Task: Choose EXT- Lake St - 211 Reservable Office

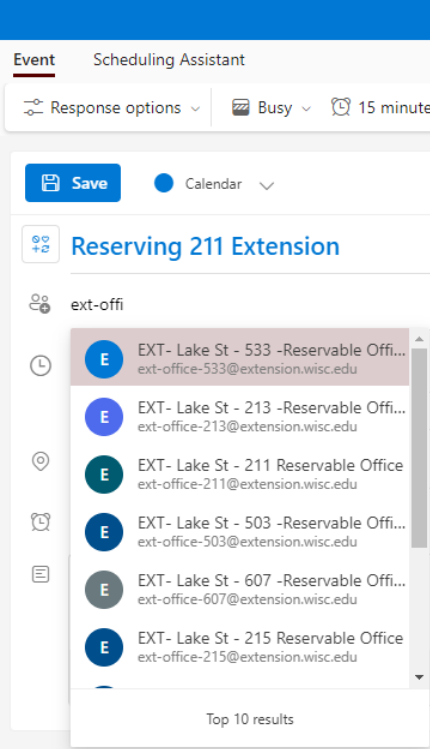Action: pos(240,474)
